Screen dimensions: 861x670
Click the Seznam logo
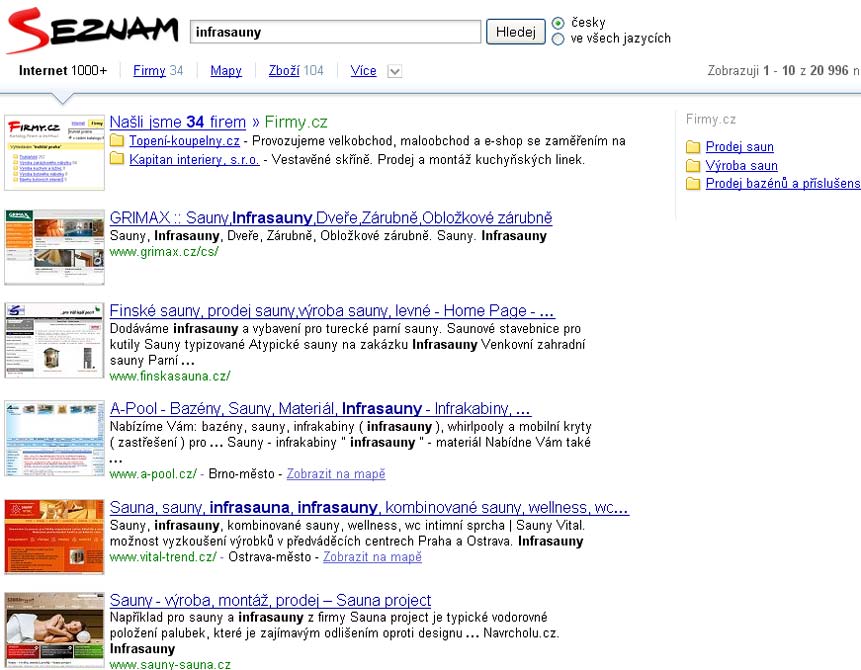pyautogui.click(x=93, y=30)
